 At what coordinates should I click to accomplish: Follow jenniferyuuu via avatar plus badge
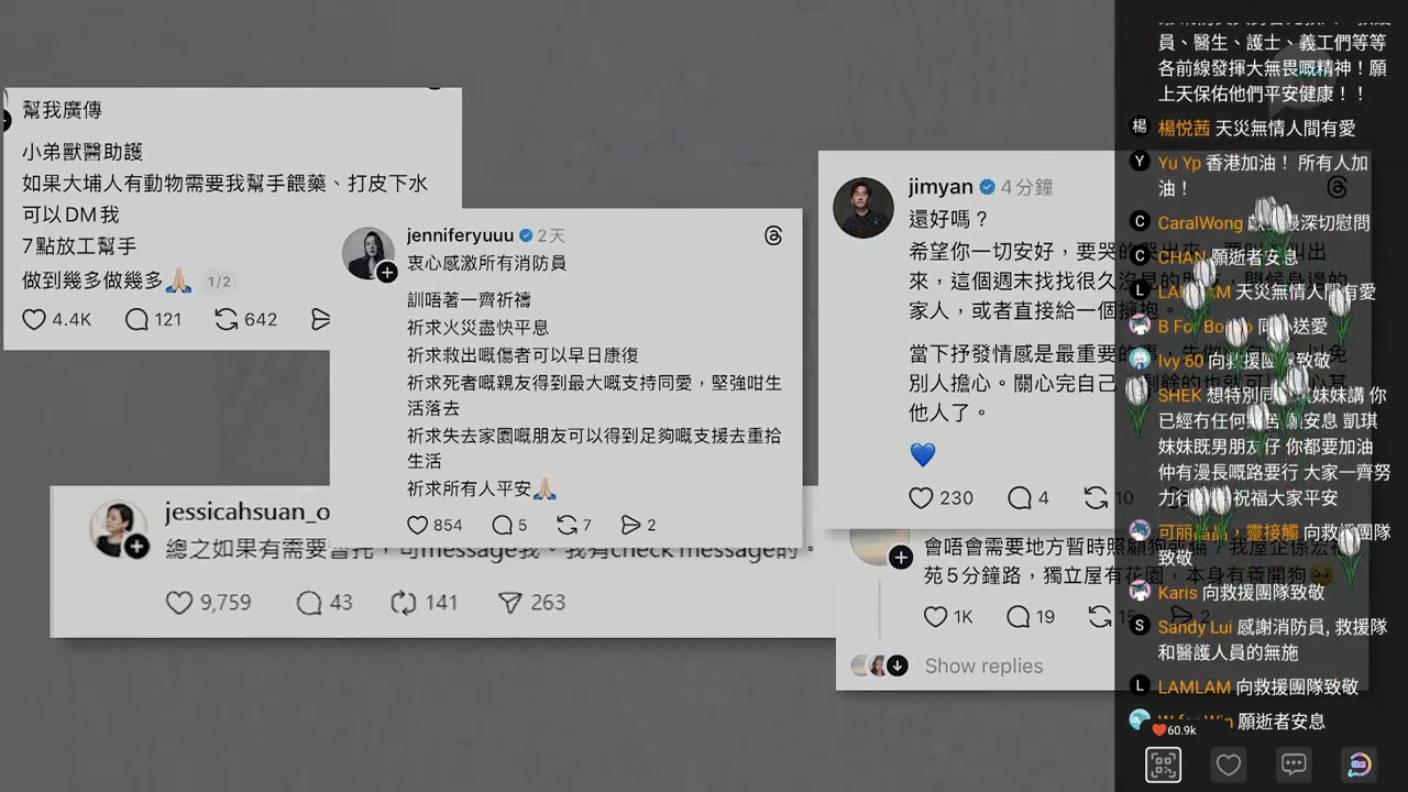click(387, 273)
